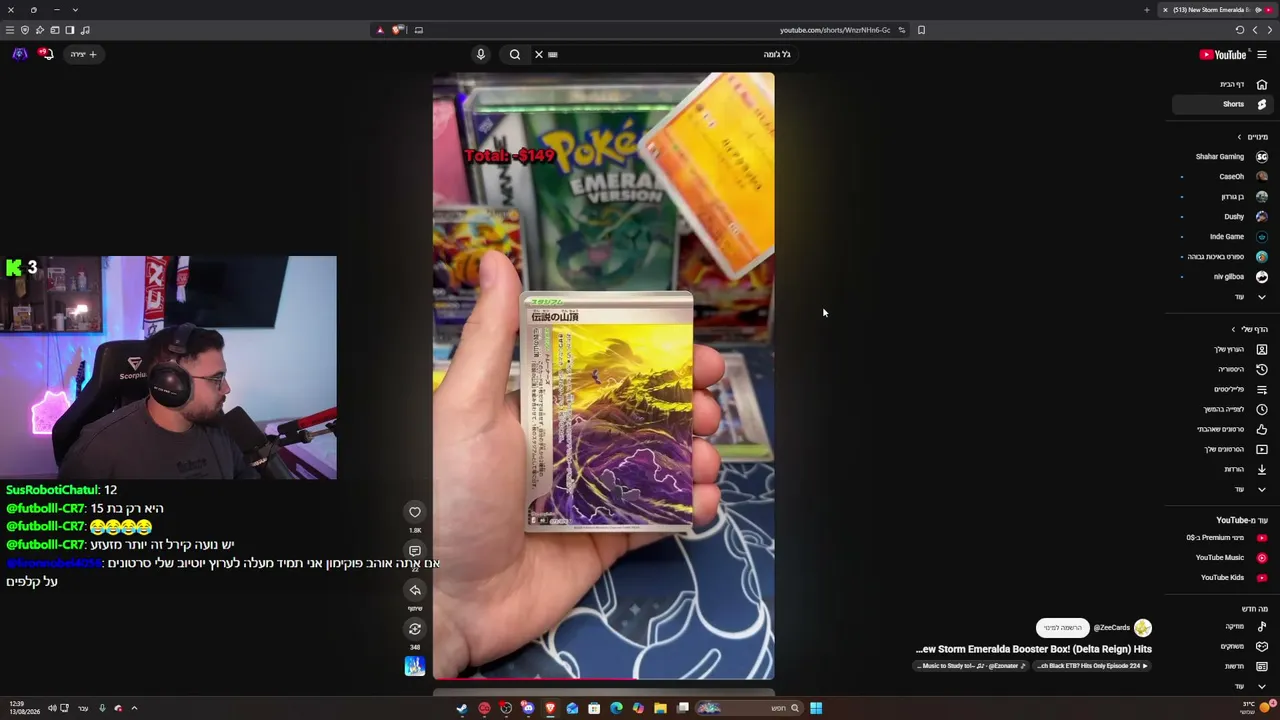
Task: Go to YouTube home via the logo
Action: (1223, 54)
